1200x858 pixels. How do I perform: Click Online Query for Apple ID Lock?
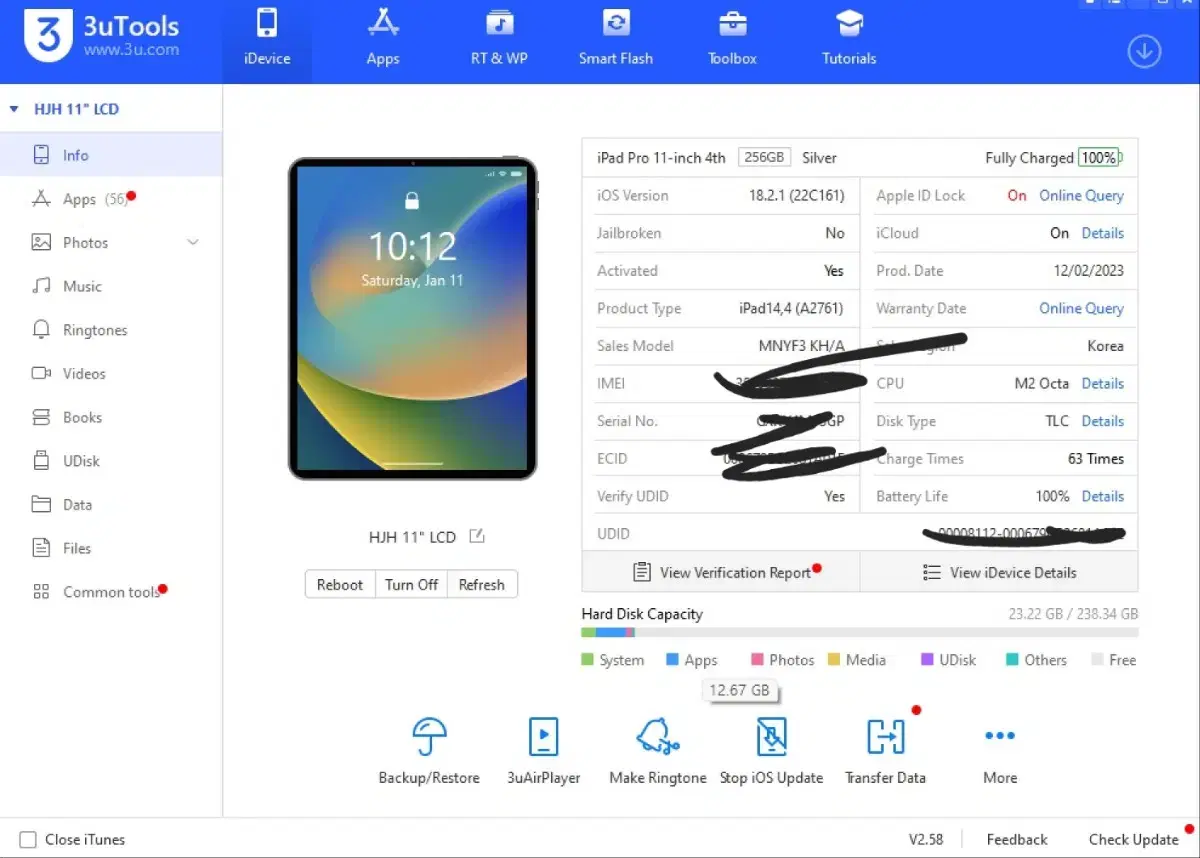pos(1081,195)
